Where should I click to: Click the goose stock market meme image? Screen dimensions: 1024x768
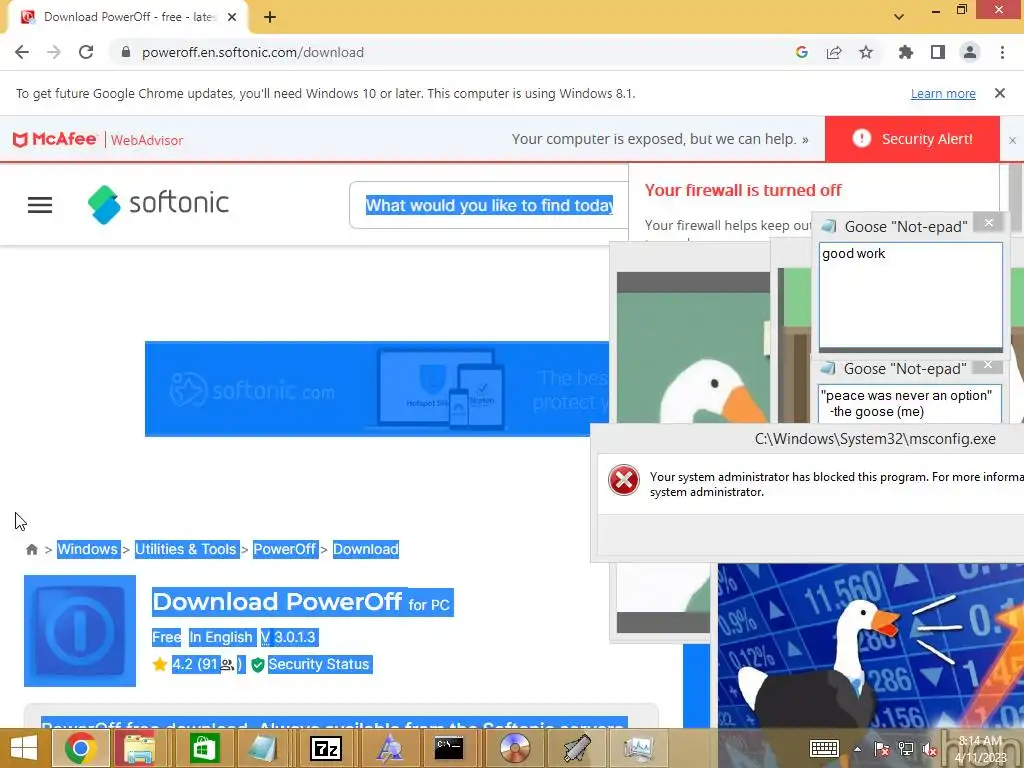(871, 647)
